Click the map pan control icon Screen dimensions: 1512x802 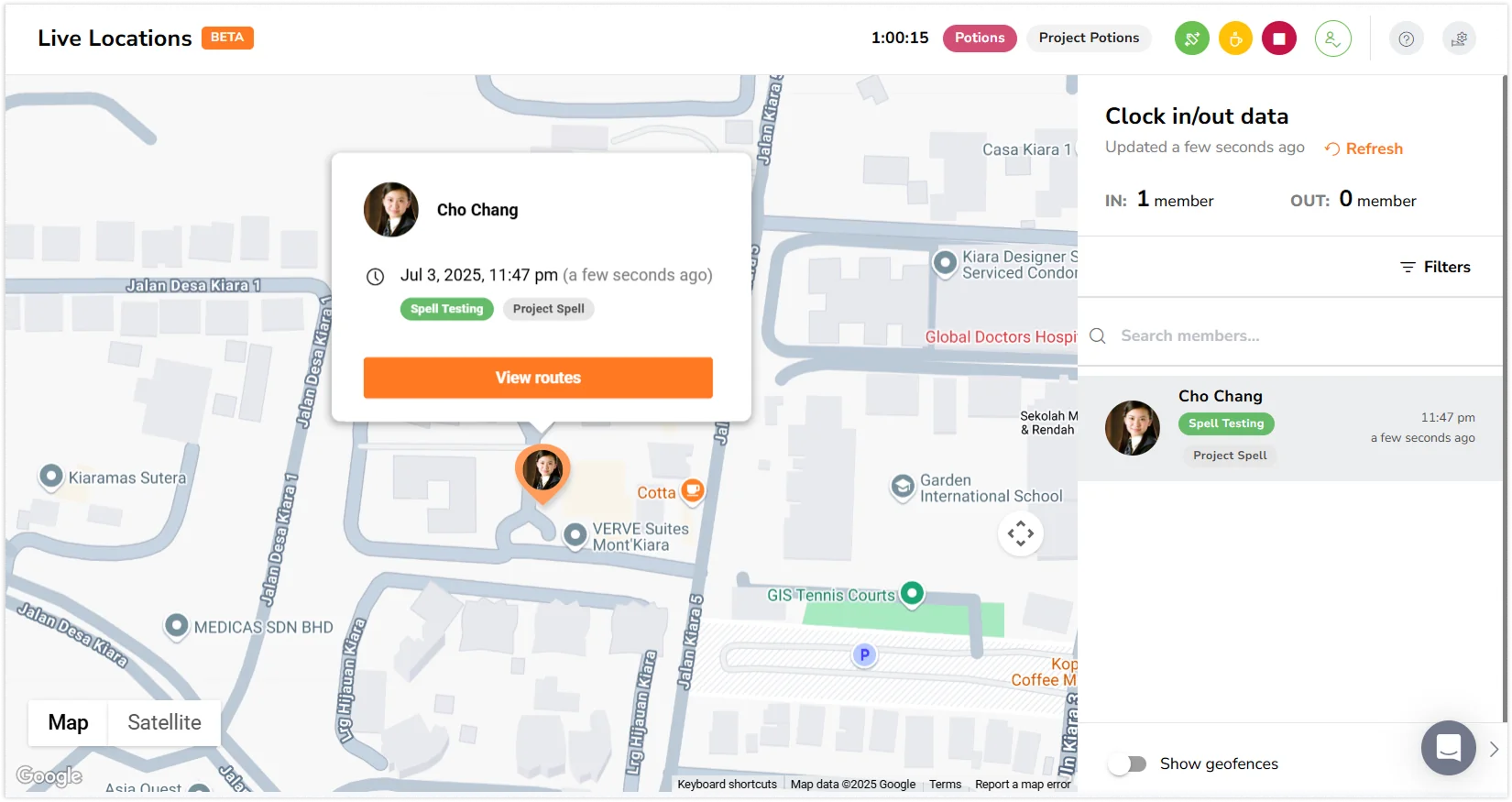[1021, 533]
